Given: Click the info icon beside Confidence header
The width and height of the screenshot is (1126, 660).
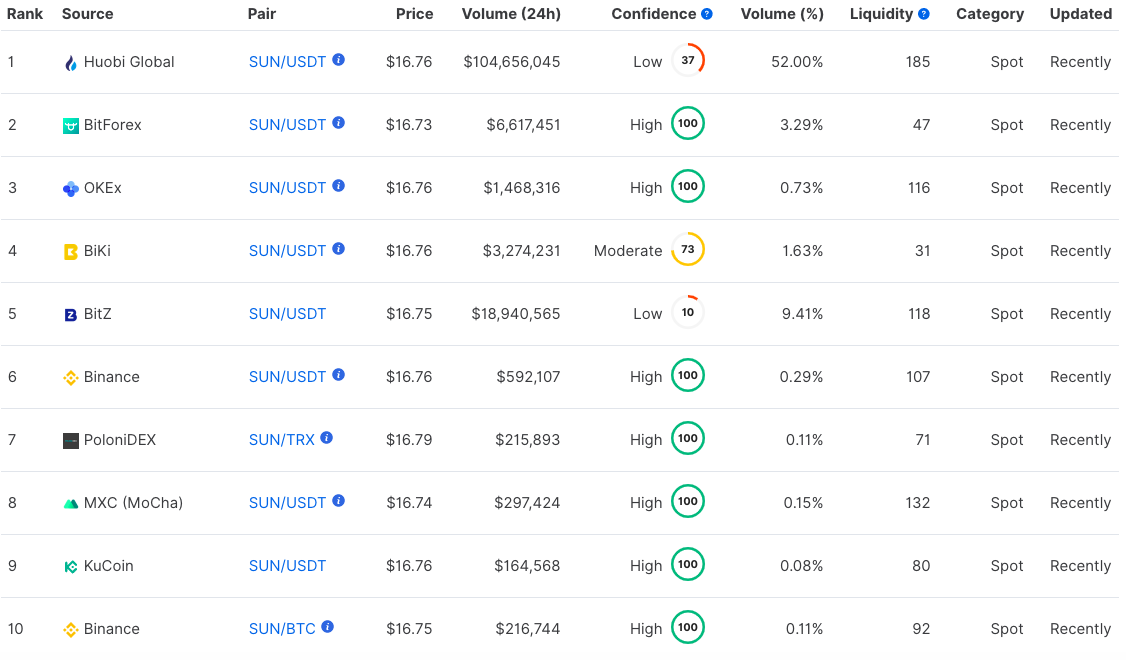Looking at the screenshot, I should (x=707, y=14).
